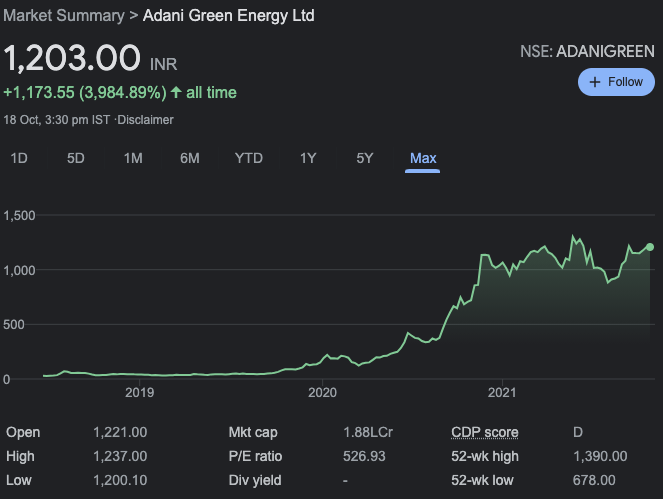Click the 1,203.00 stock price
Screen dimensions: 663x499
[73, 58]
